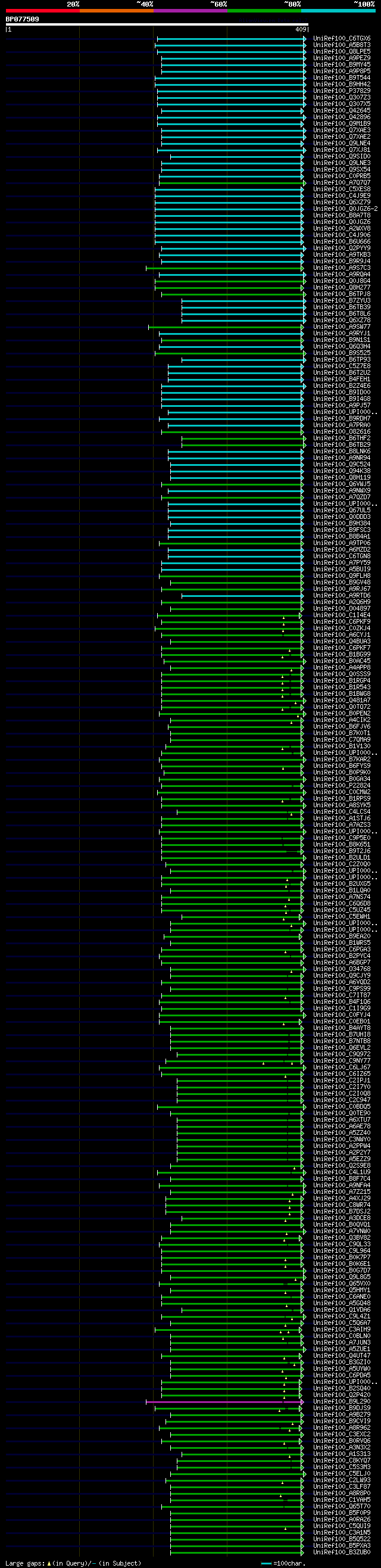Open the UniRef100_B6U666 hit
Screen dimensions: 381x1568
pos(342,242)
